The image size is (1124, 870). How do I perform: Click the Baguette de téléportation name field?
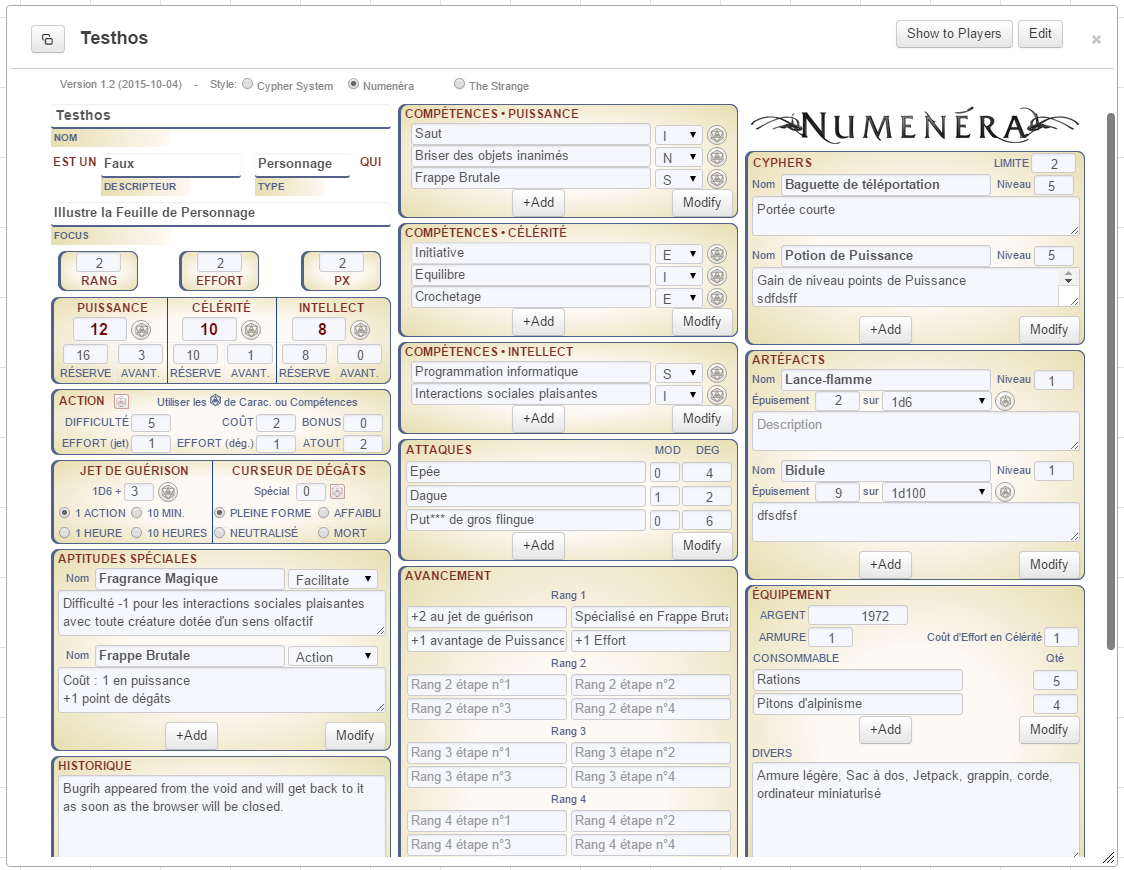885,185
